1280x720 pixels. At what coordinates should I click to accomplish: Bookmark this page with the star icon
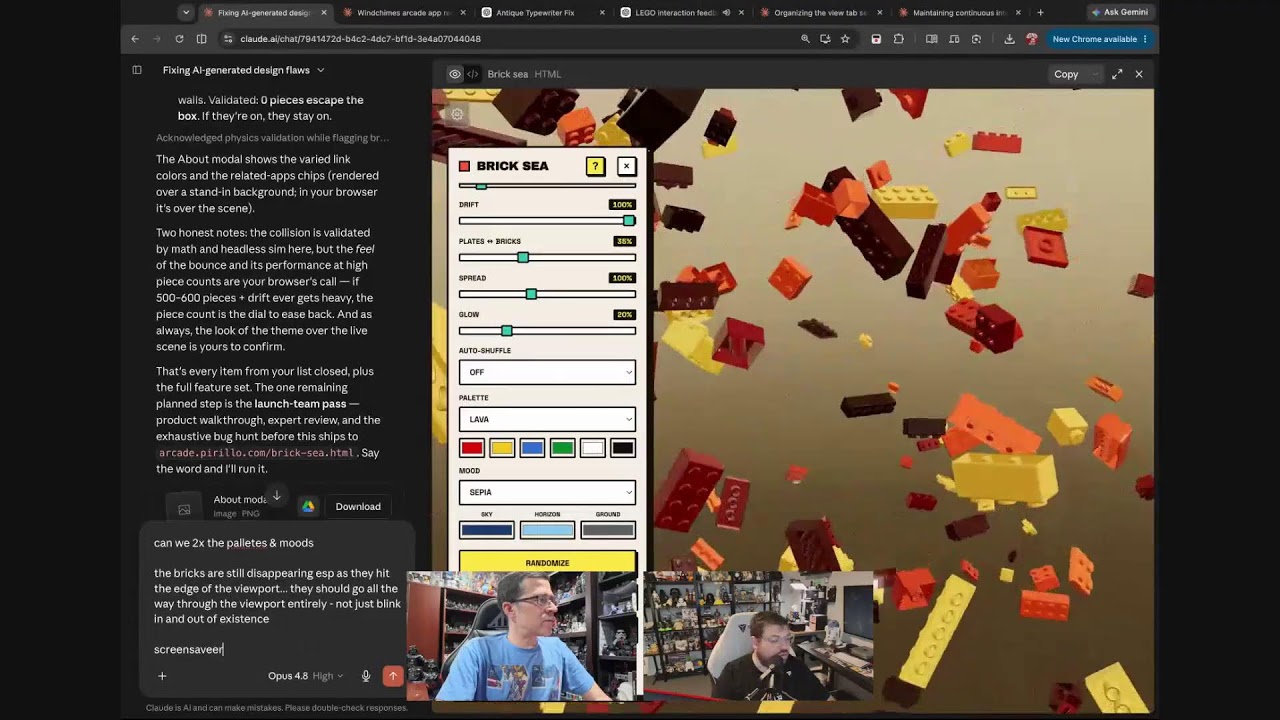[845, 39]
